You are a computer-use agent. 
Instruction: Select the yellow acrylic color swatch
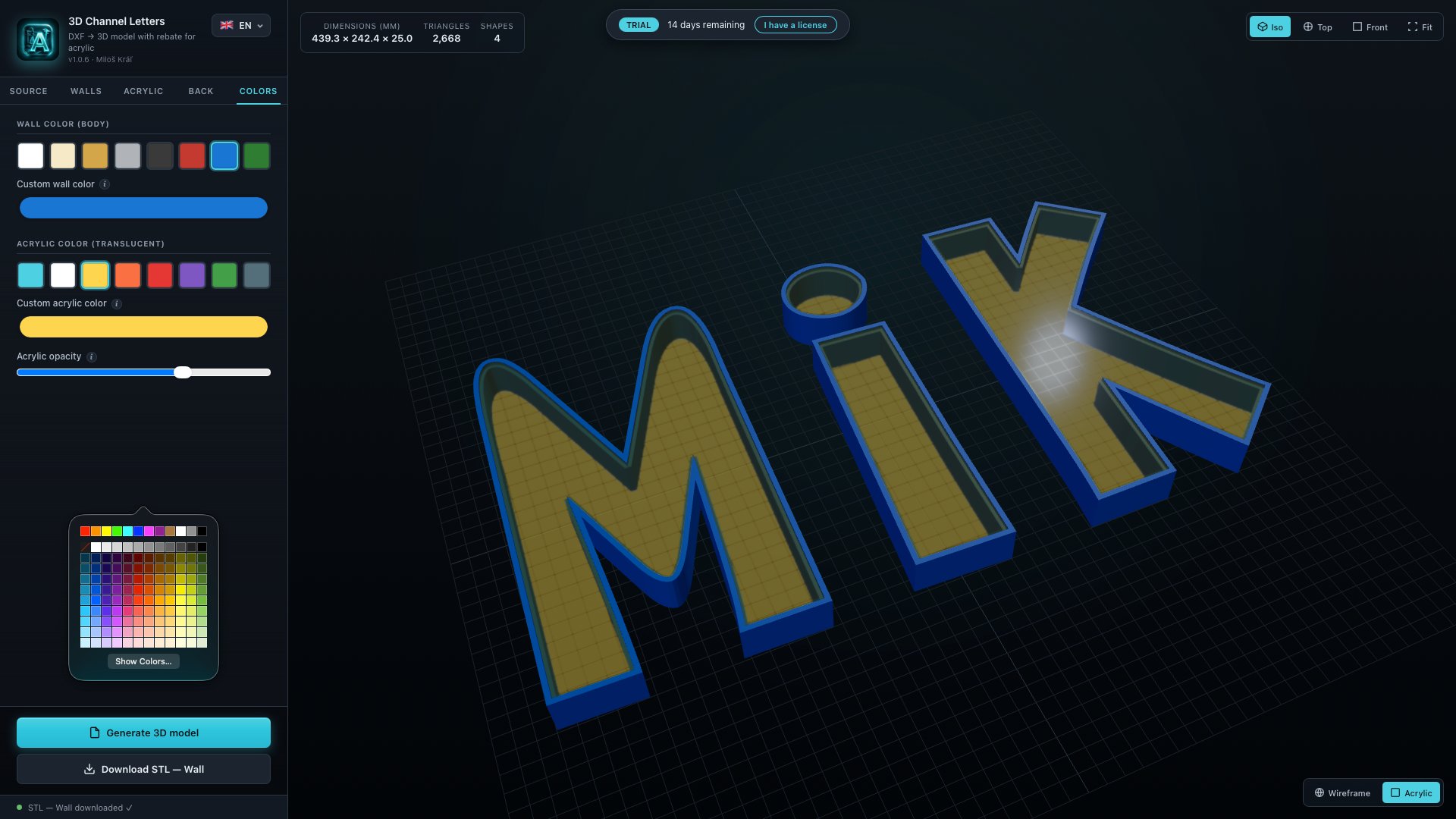coord(96,275)
